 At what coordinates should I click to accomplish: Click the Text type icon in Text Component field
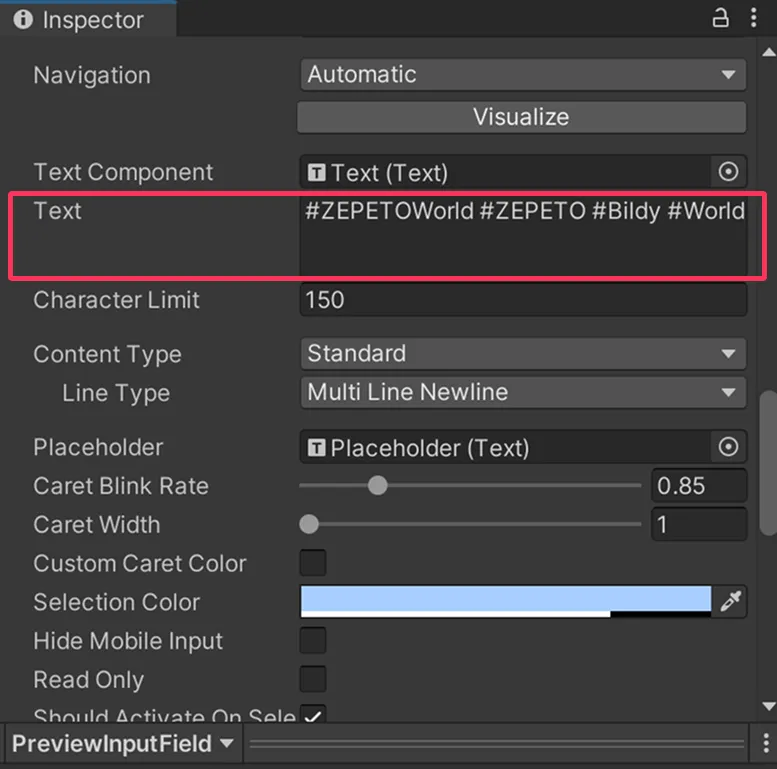point(317,172)
